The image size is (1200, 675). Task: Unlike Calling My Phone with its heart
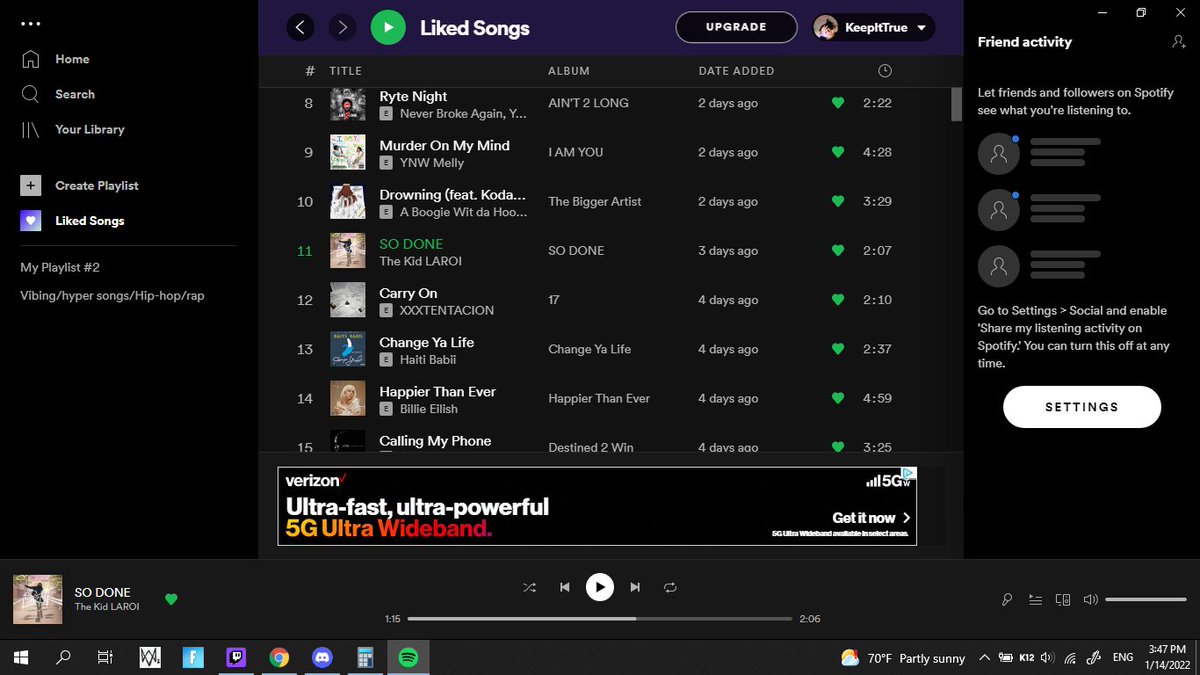pos(838,446)
